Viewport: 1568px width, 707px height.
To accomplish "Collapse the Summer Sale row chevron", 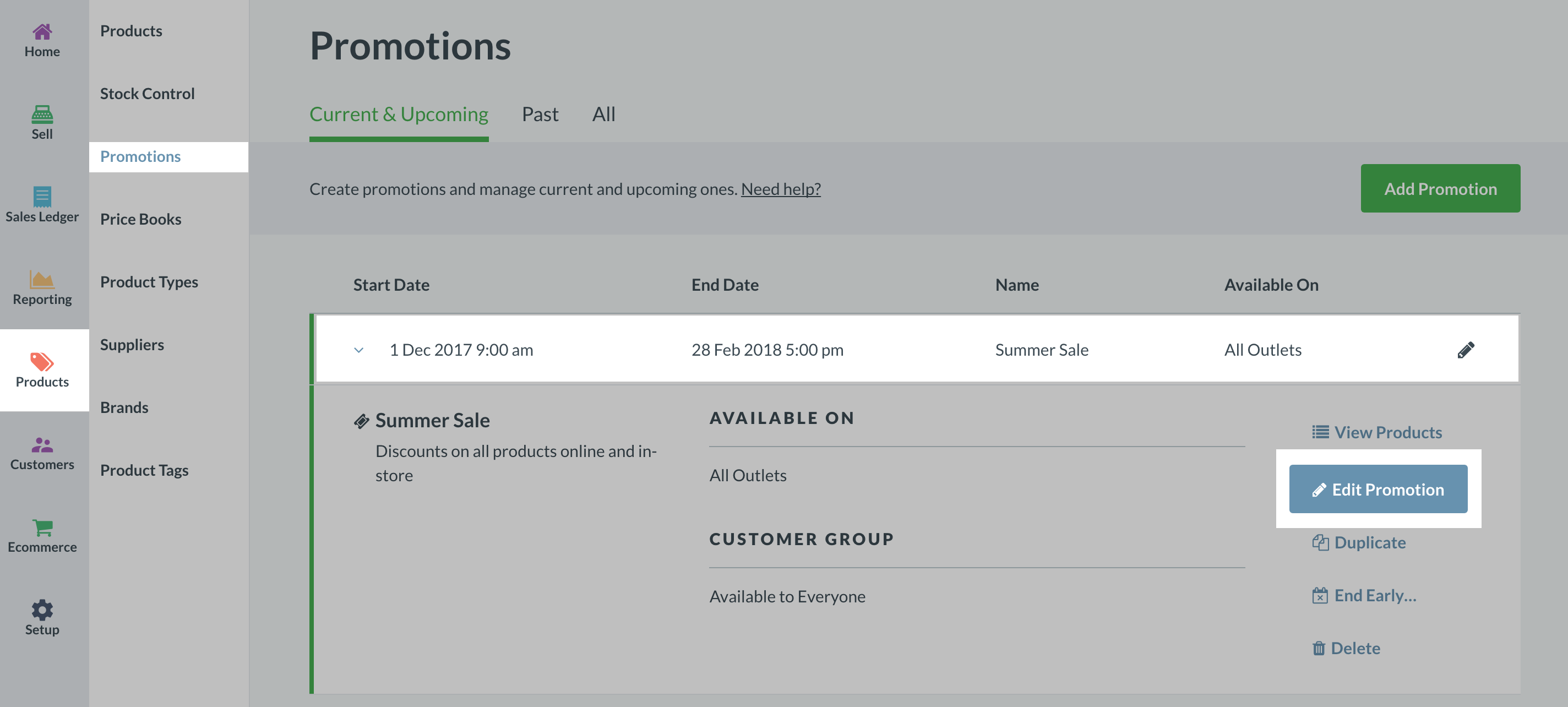I will (358, 350).
